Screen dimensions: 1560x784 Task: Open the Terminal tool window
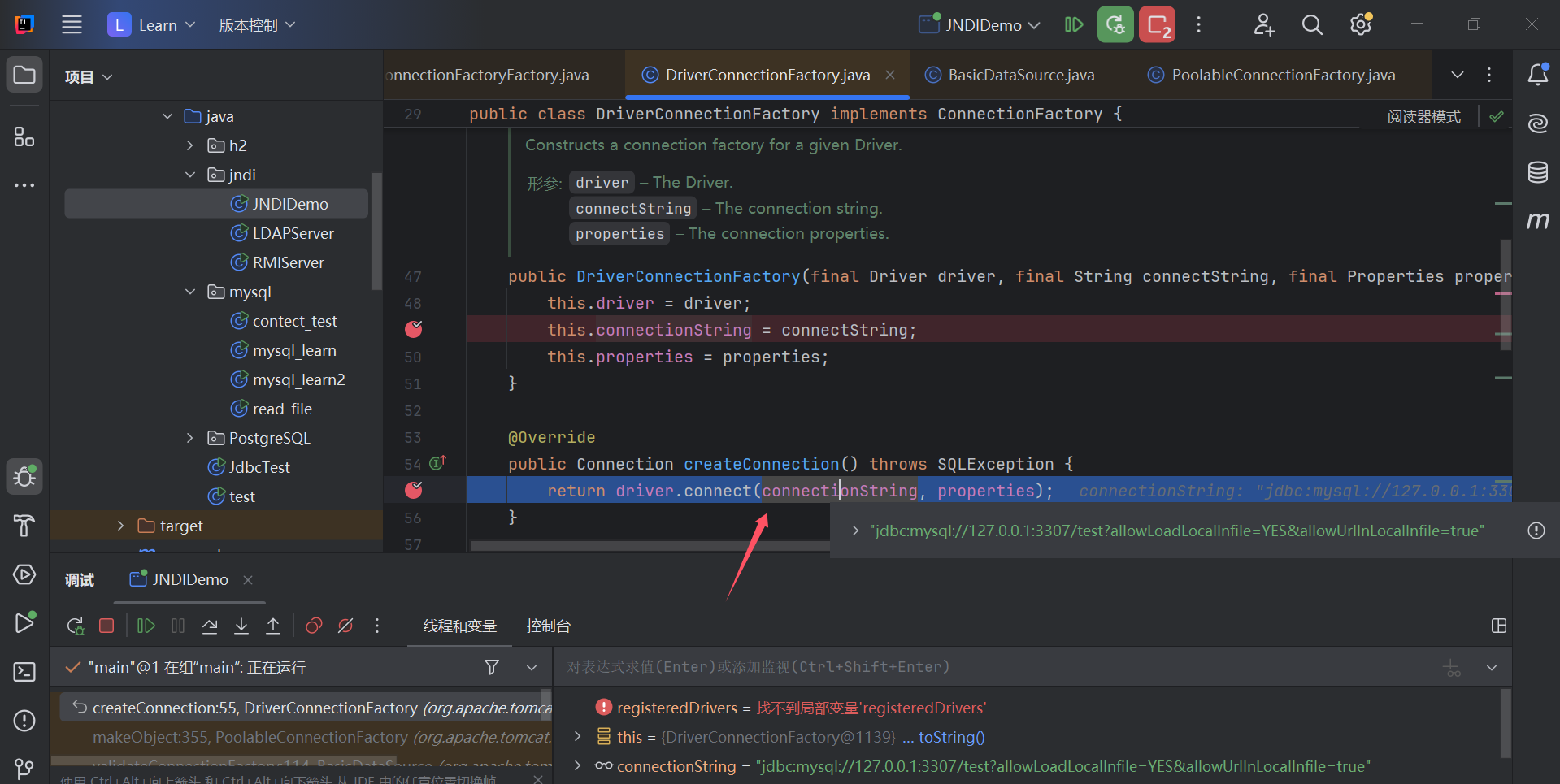(24, 672)
